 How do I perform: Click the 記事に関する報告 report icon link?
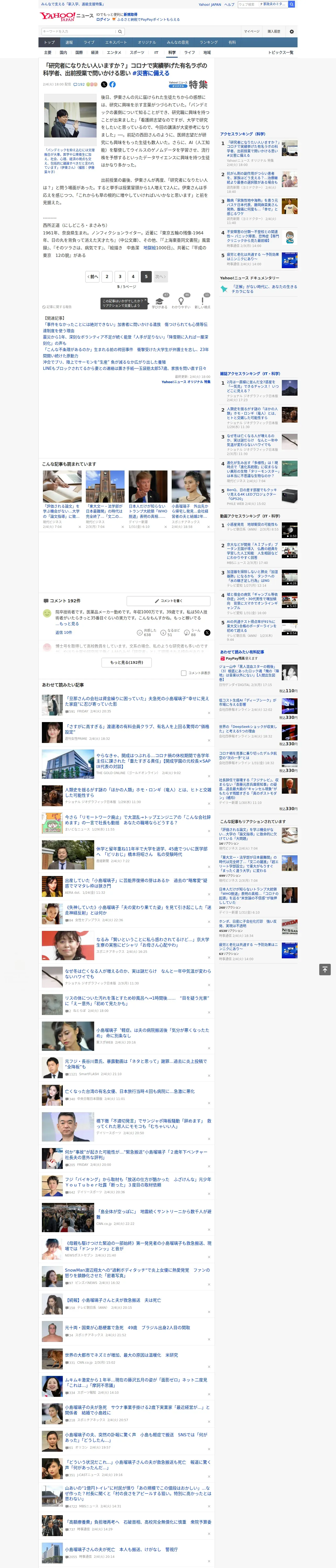coord(57,307)
